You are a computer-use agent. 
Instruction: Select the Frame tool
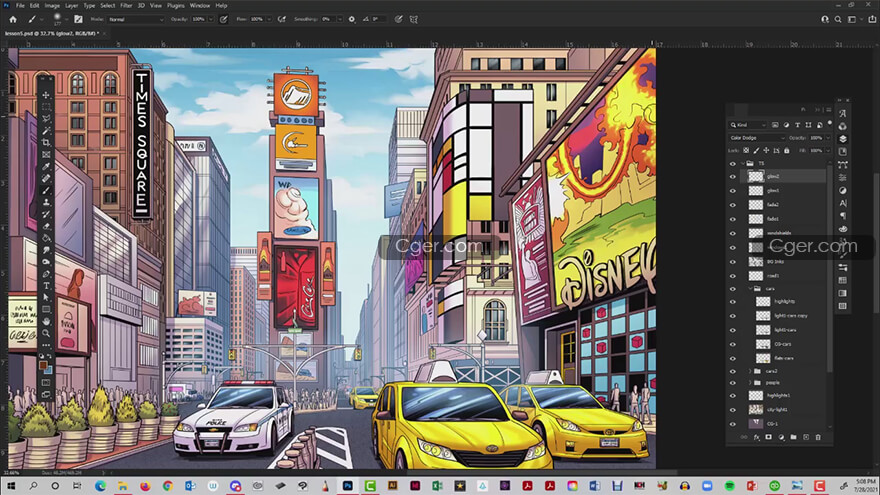[x=46, y=154]
